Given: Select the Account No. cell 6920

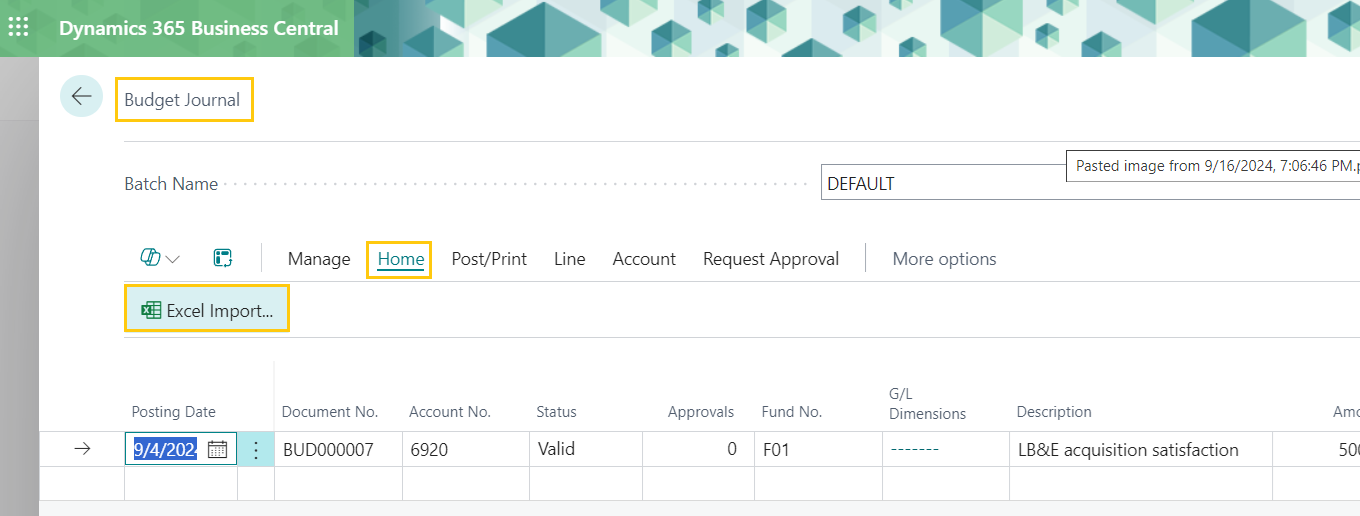Looking at the screenshot, I should [465, 450].
